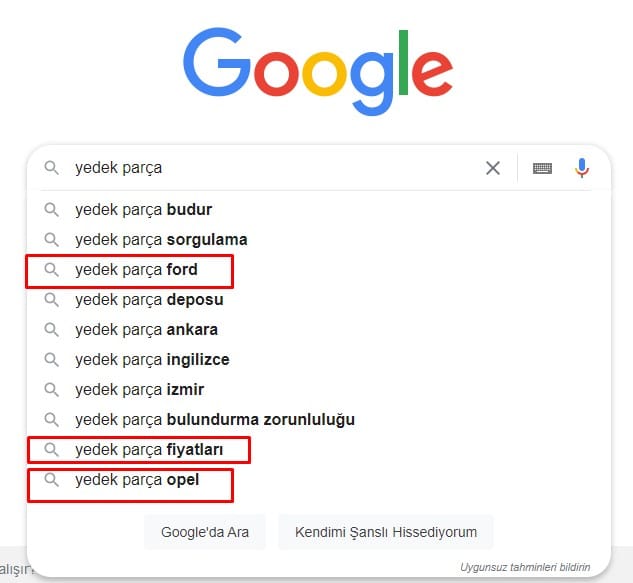Click the magnifier icon in search box
Viewport: 633px width, 583px height.
click(x=52, y=168)
